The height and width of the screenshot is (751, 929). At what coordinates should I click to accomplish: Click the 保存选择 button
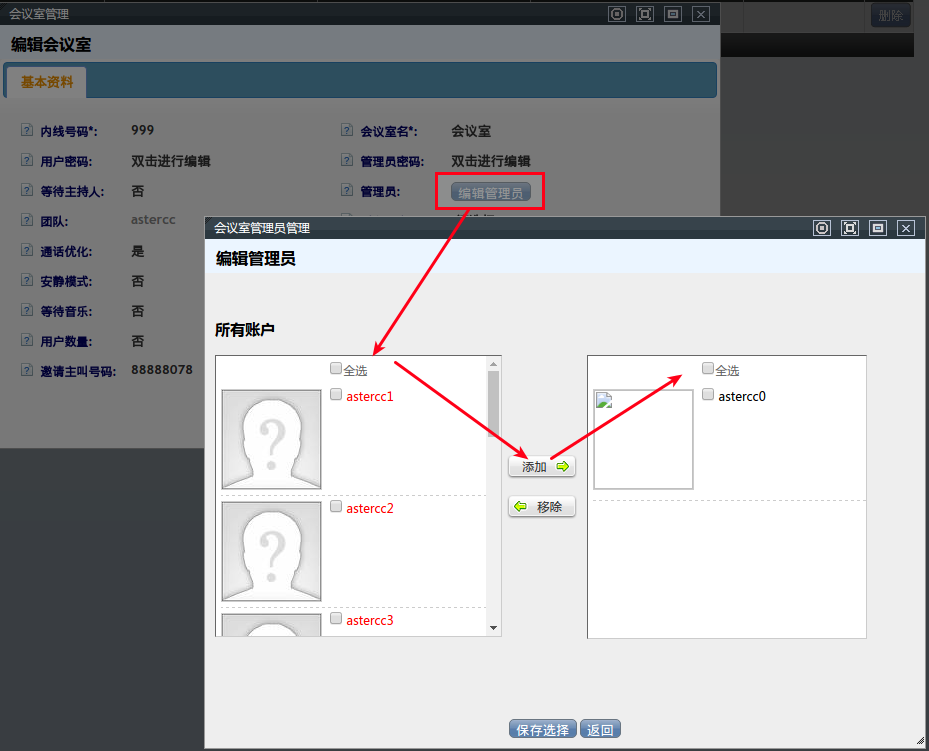(543, 730)
